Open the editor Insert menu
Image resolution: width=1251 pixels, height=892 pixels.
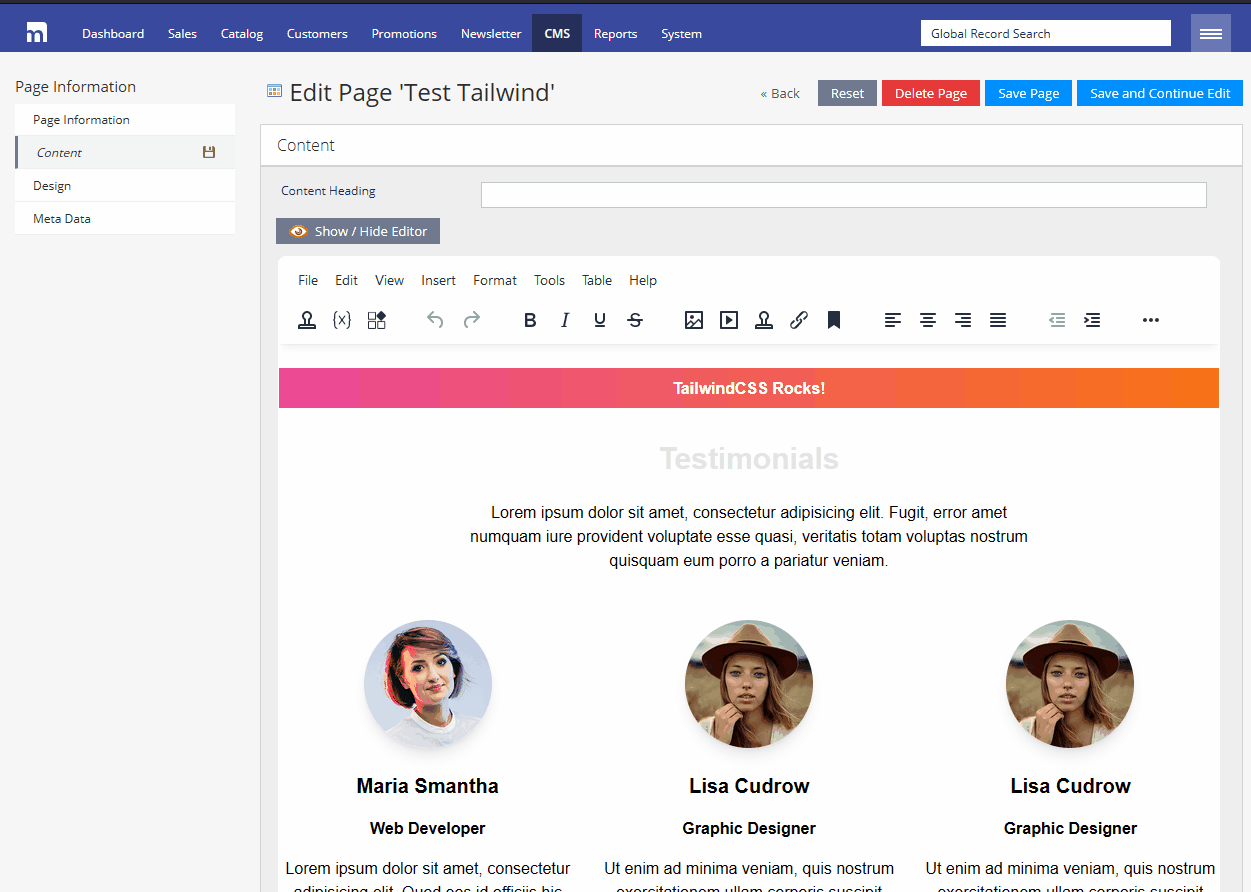tap(438, 280)
